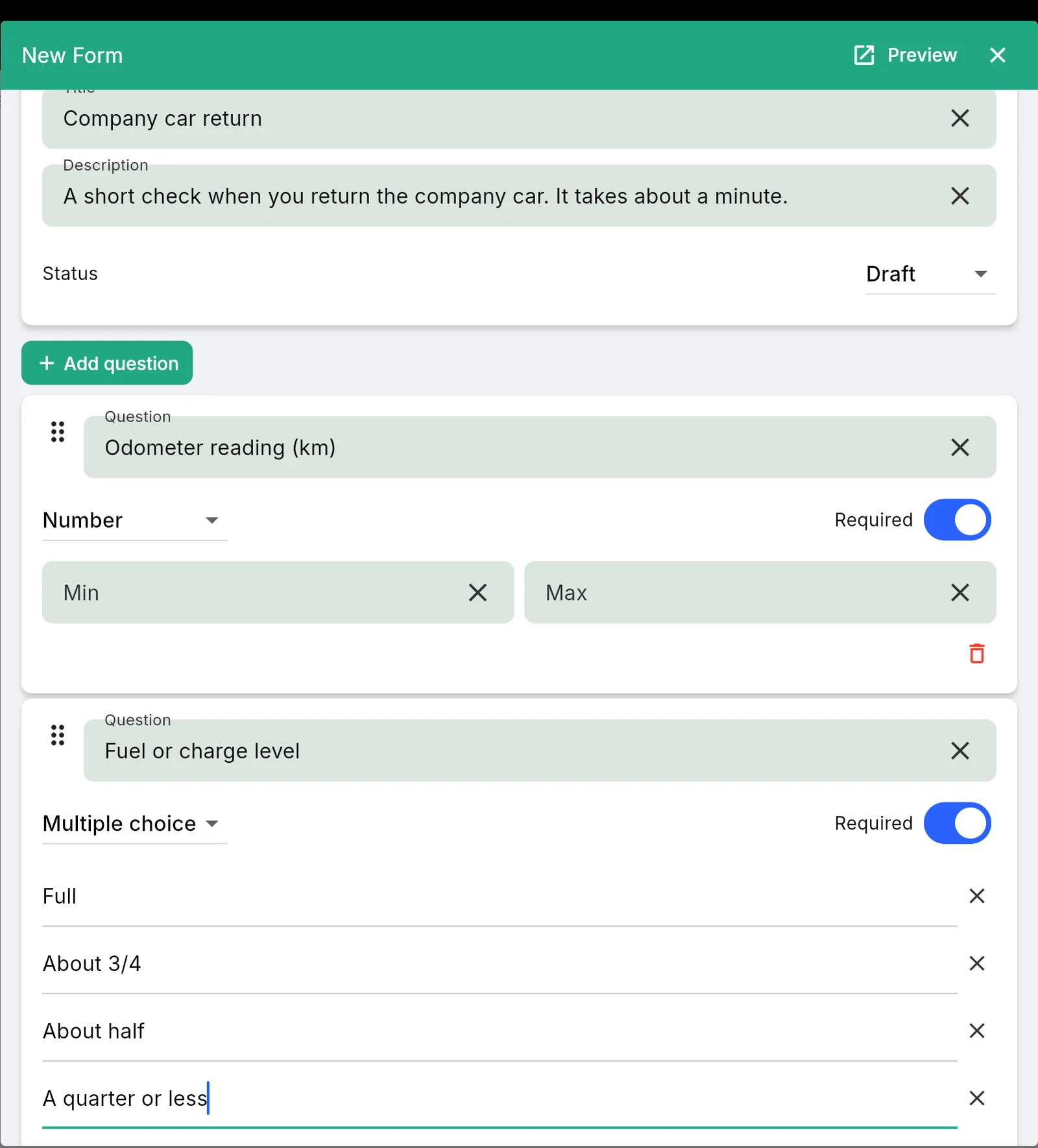The image size is (1038, 1148).
Task: Clear the Fuel or charge level question text
Action: pyautogui.click(x=960, y=751)
